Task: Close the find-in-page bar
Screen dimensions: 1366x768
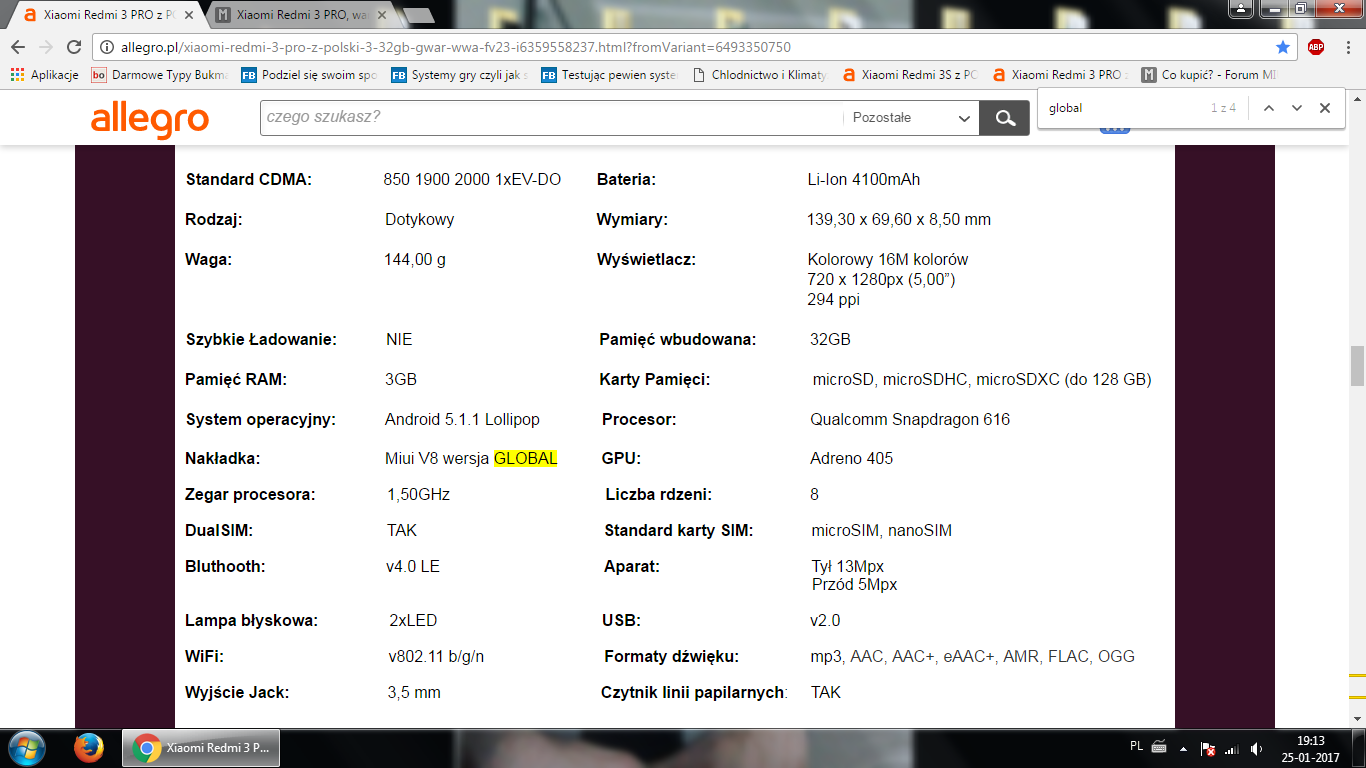Action: [x=1325, y=108]
